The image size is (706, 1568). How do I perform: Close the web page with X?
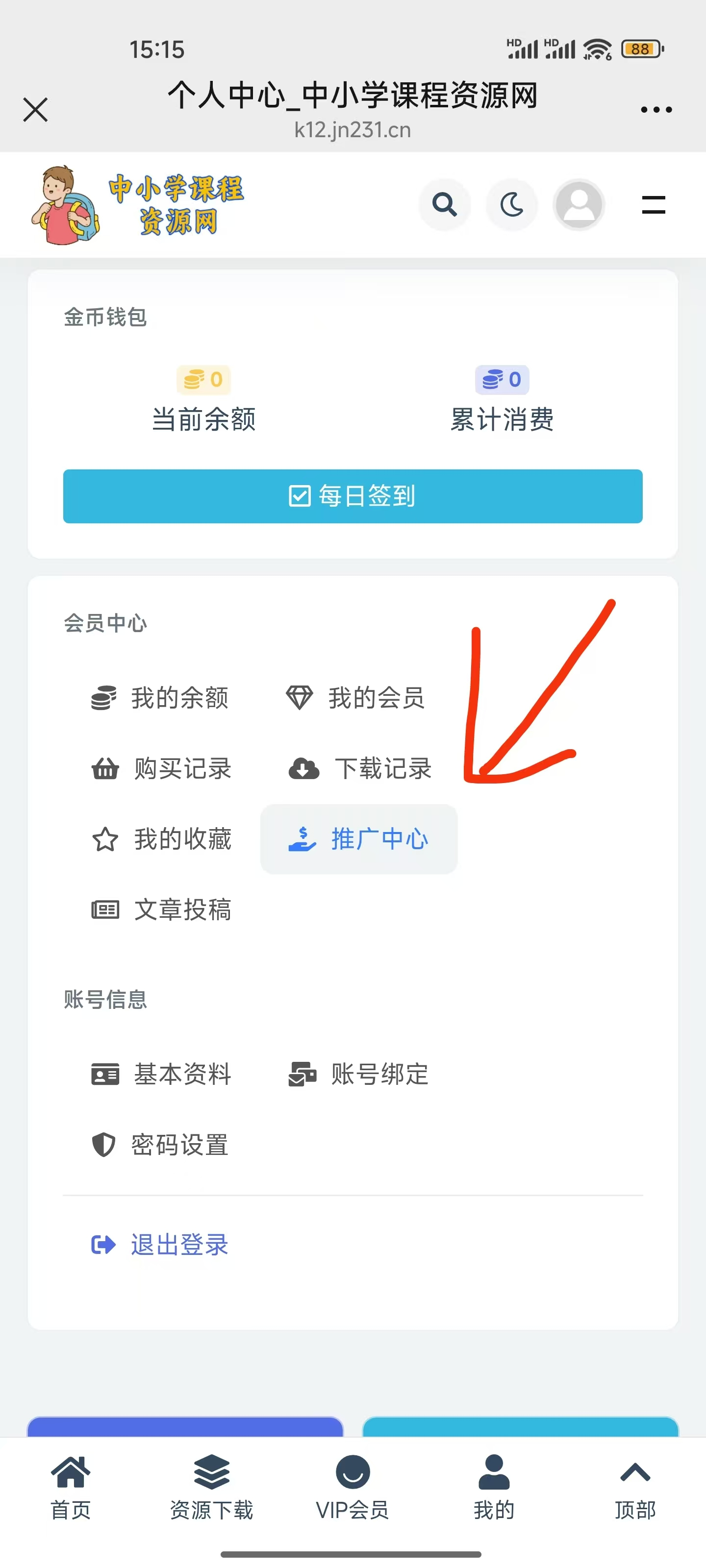click(35, 110)
